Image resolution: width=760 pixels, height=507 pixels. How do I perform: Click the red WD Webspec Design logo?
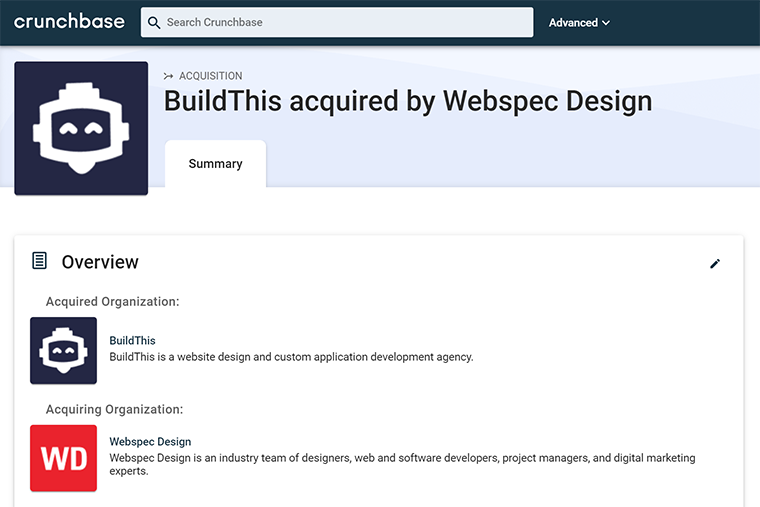[x=63, y=458]
